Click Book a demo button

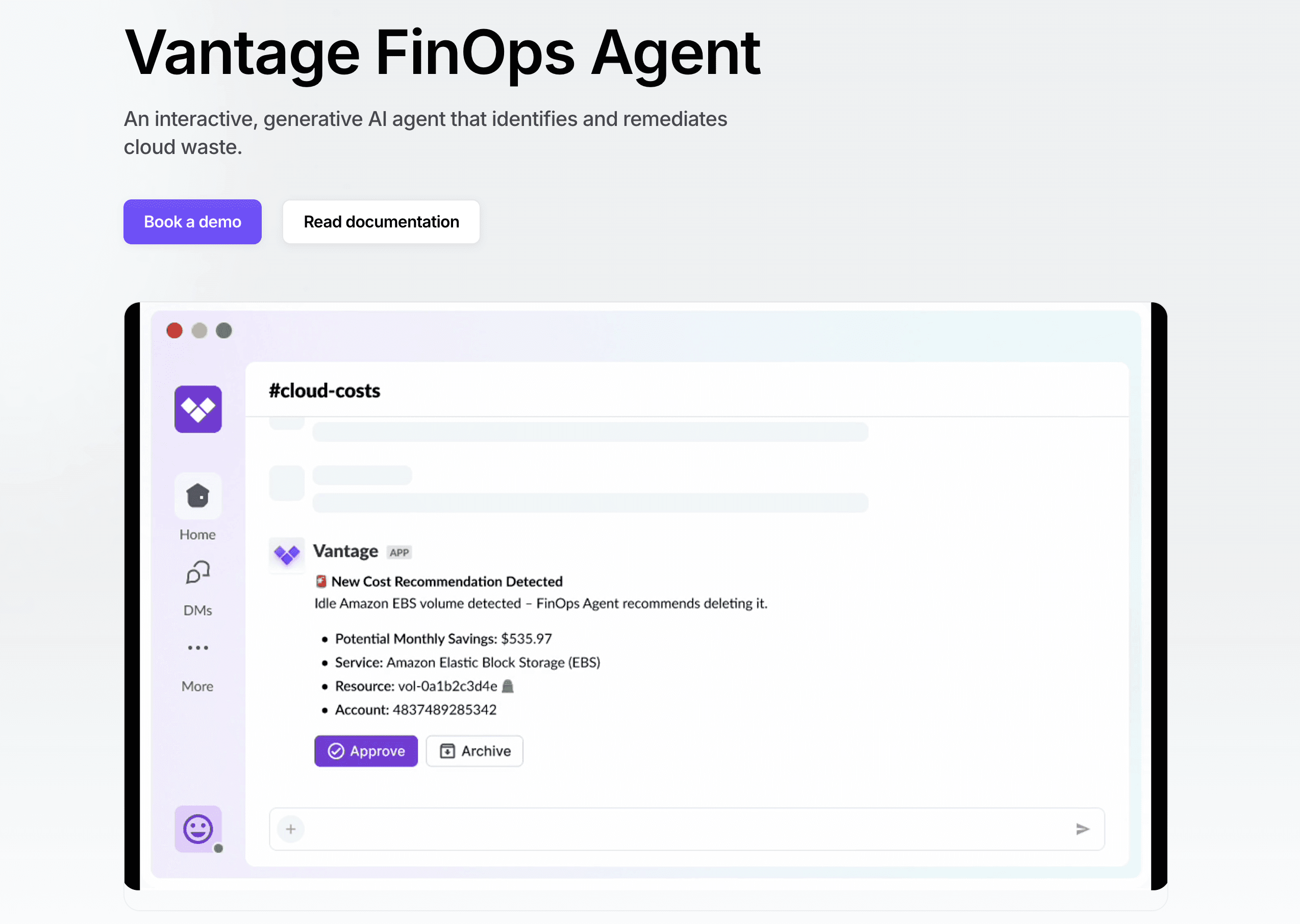(192, 222)
